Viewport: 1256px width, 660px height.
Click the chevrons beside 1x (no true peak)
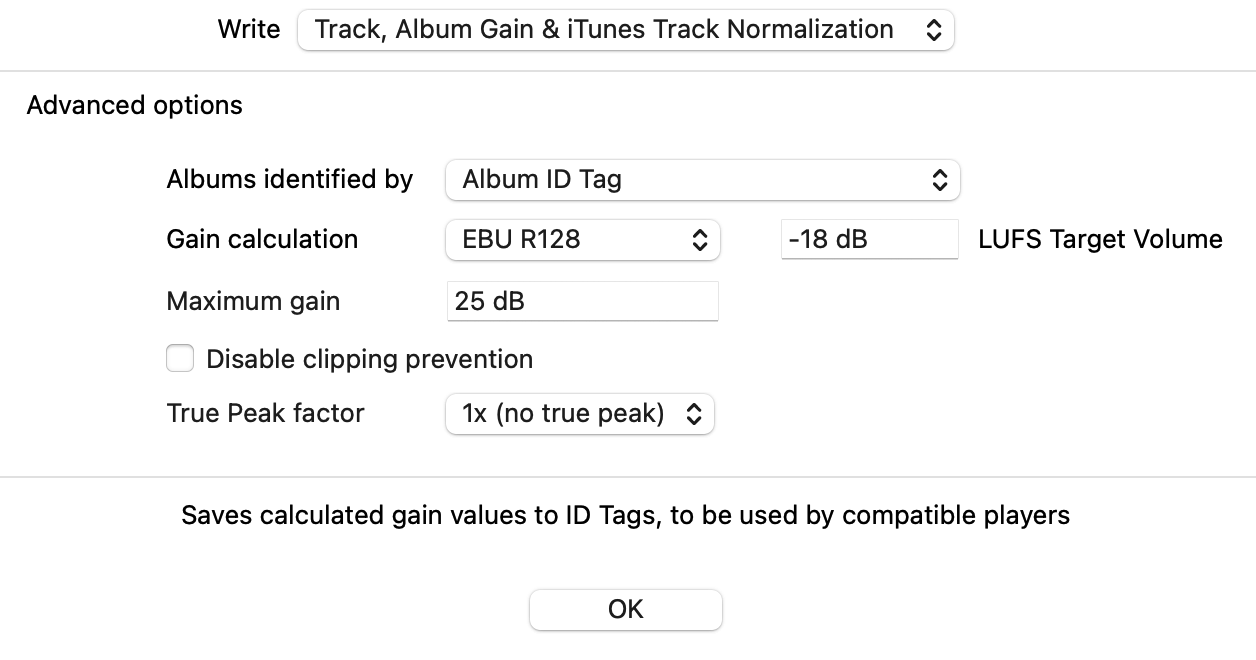694,414
